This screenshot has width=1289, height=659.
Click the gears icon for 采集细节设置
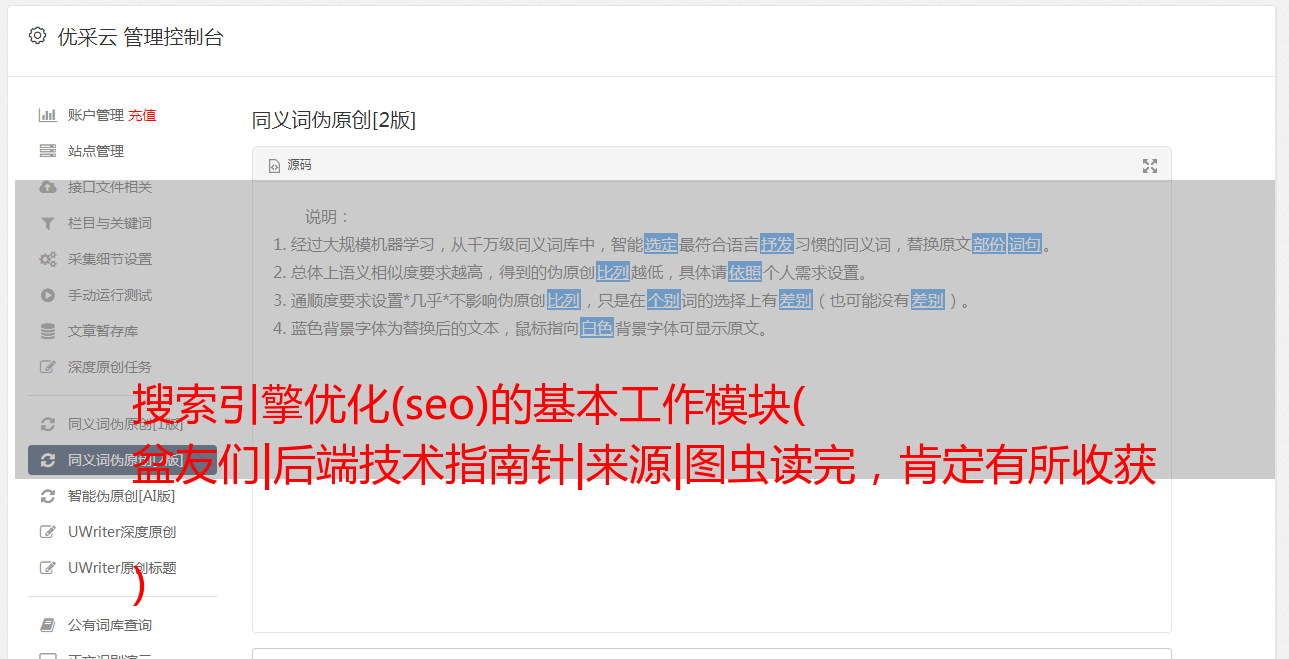point(47,259)
